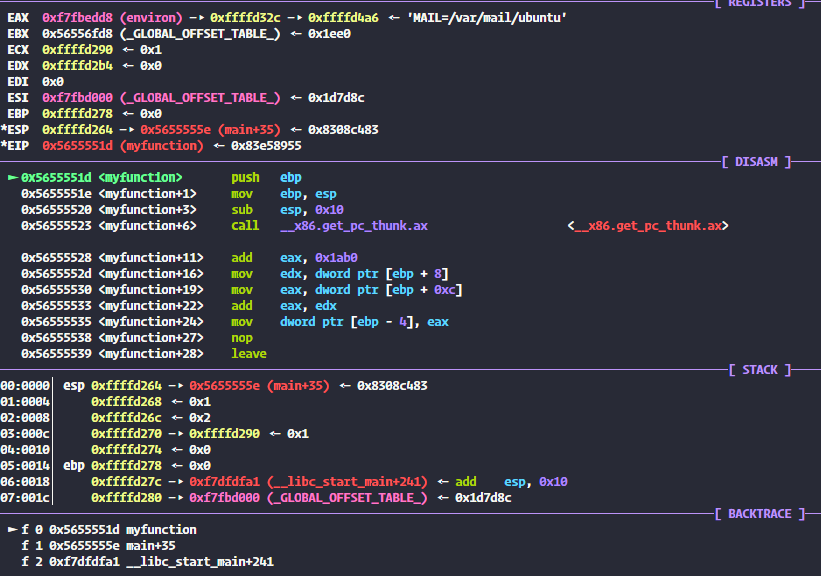
Task: Click the ebp marker in stack row 05:0014
Action: (74, 466)
